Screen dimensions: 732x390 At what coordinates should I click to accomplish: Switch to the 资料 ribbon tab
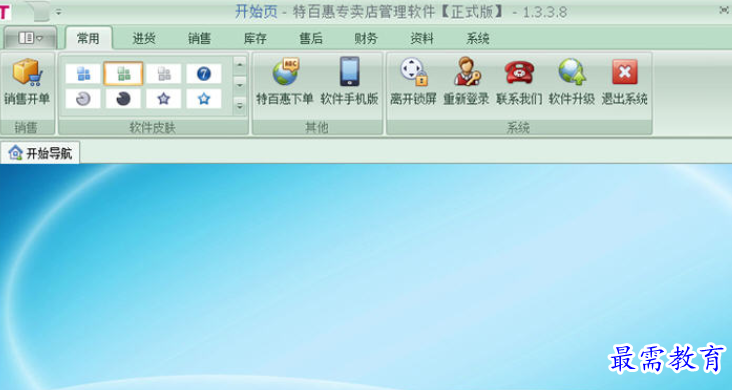point(422,38)
